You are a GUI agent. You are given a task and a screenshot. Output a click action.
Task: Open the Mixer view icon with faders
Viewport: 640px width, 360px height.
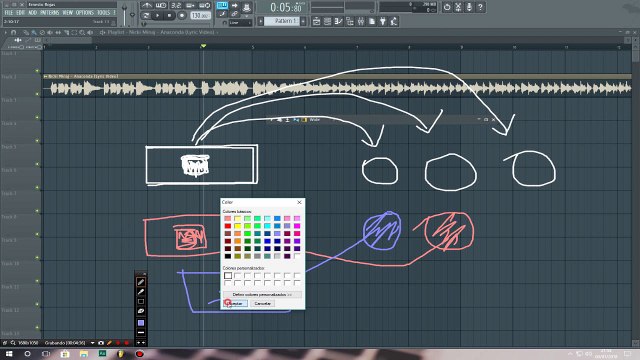click(x=361, y=21)
